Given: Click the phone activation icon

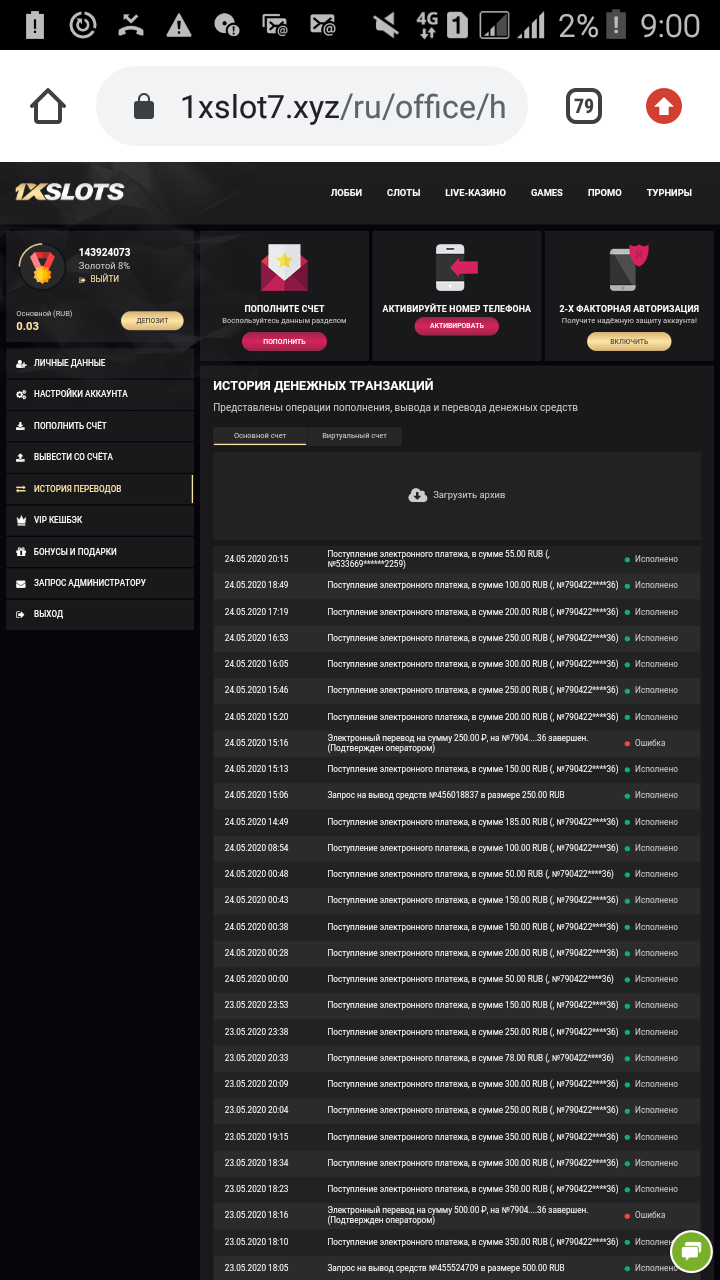Looking at the screenshot, I should coord(456,268).
